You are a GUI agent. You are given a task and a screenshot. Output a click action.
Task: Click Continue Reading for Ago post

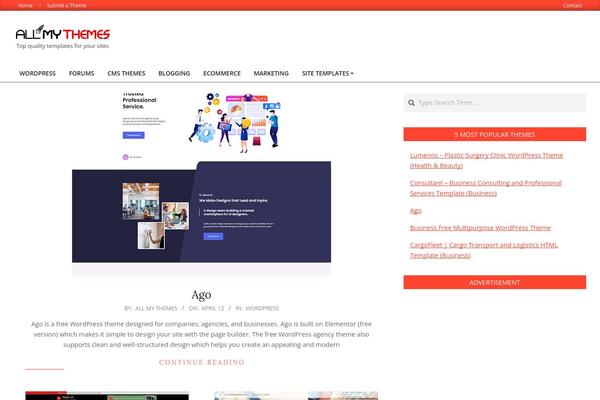[x=202, y=362]
